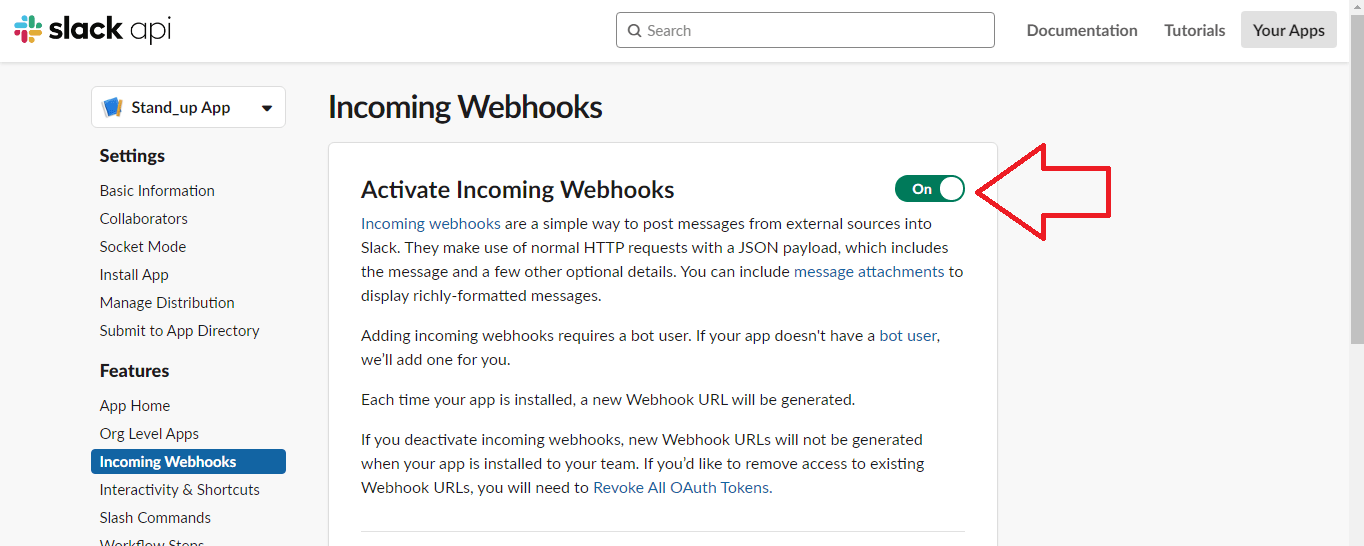This screenshot has width=1364, height=546.
Task: Navigate to Install App
Action: 134,274
